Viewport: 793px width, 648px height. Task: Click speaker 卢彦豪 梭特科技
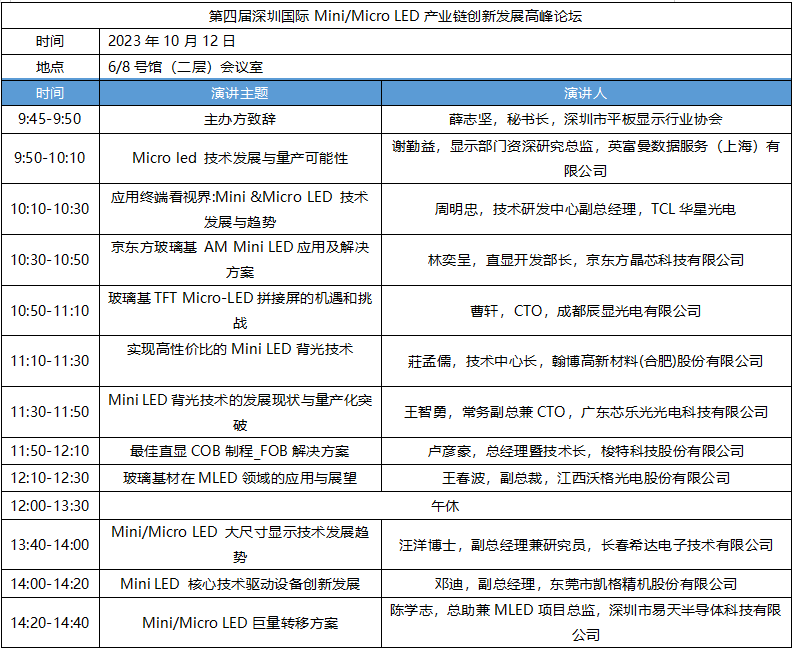pyautogui.click(x=586, y=451)
